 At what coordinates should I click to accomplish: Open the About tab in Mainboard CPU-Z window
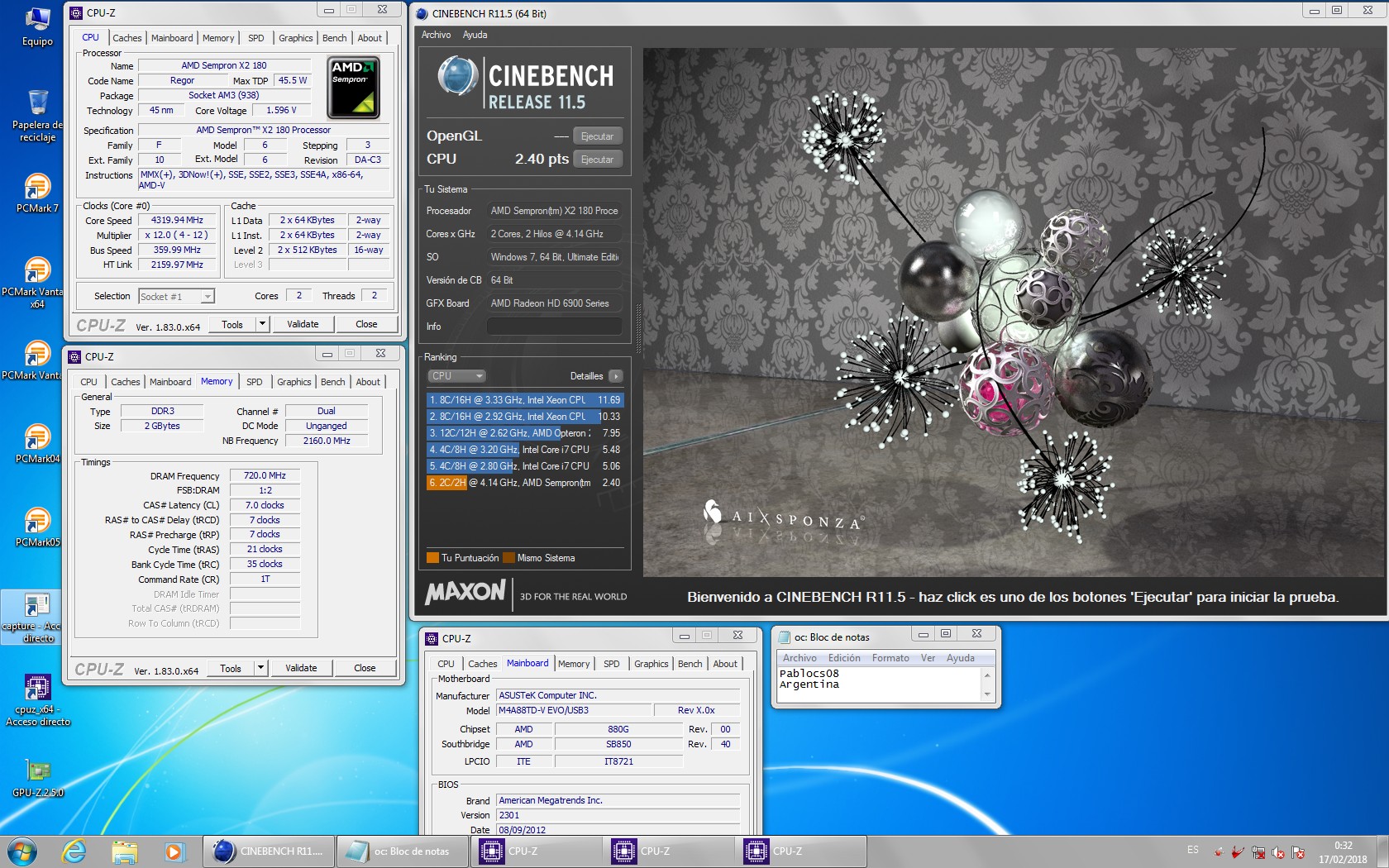(725, 664)
